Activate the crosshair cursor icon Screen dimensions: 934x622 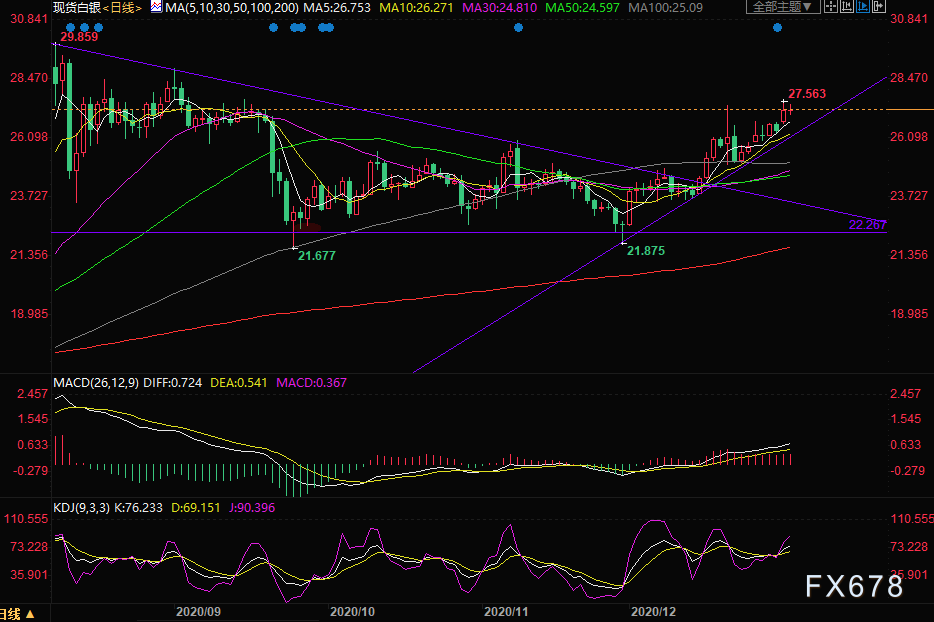tap(831, 6)
